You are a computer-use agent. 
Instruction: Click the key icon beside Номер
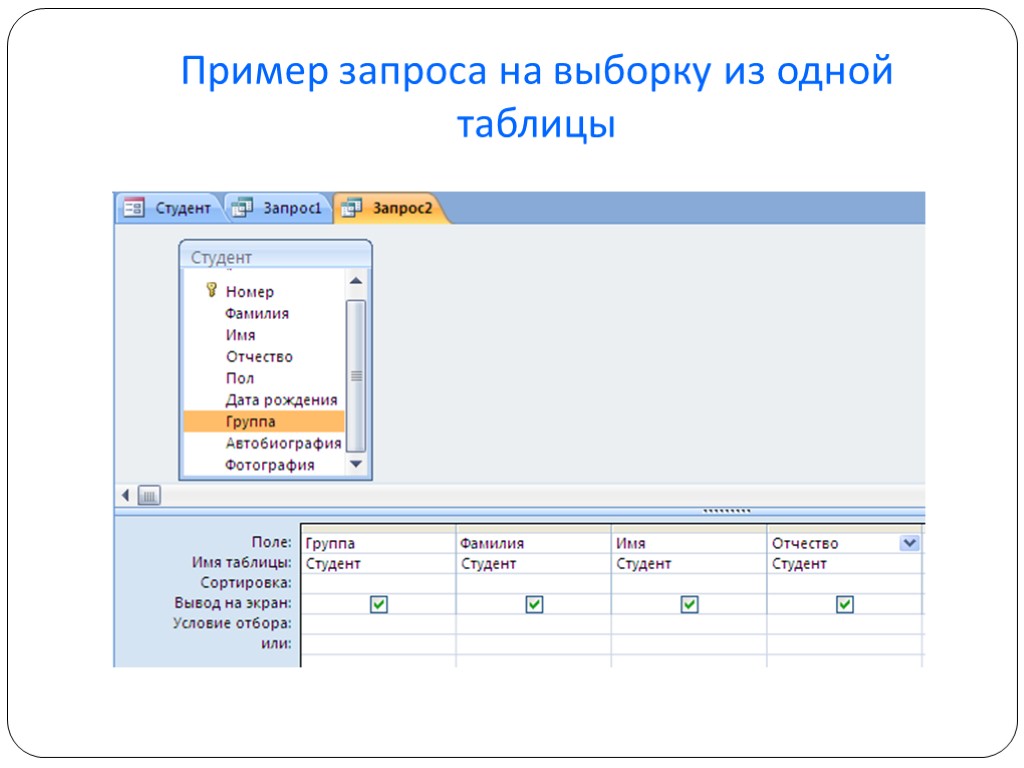(211, 290)
